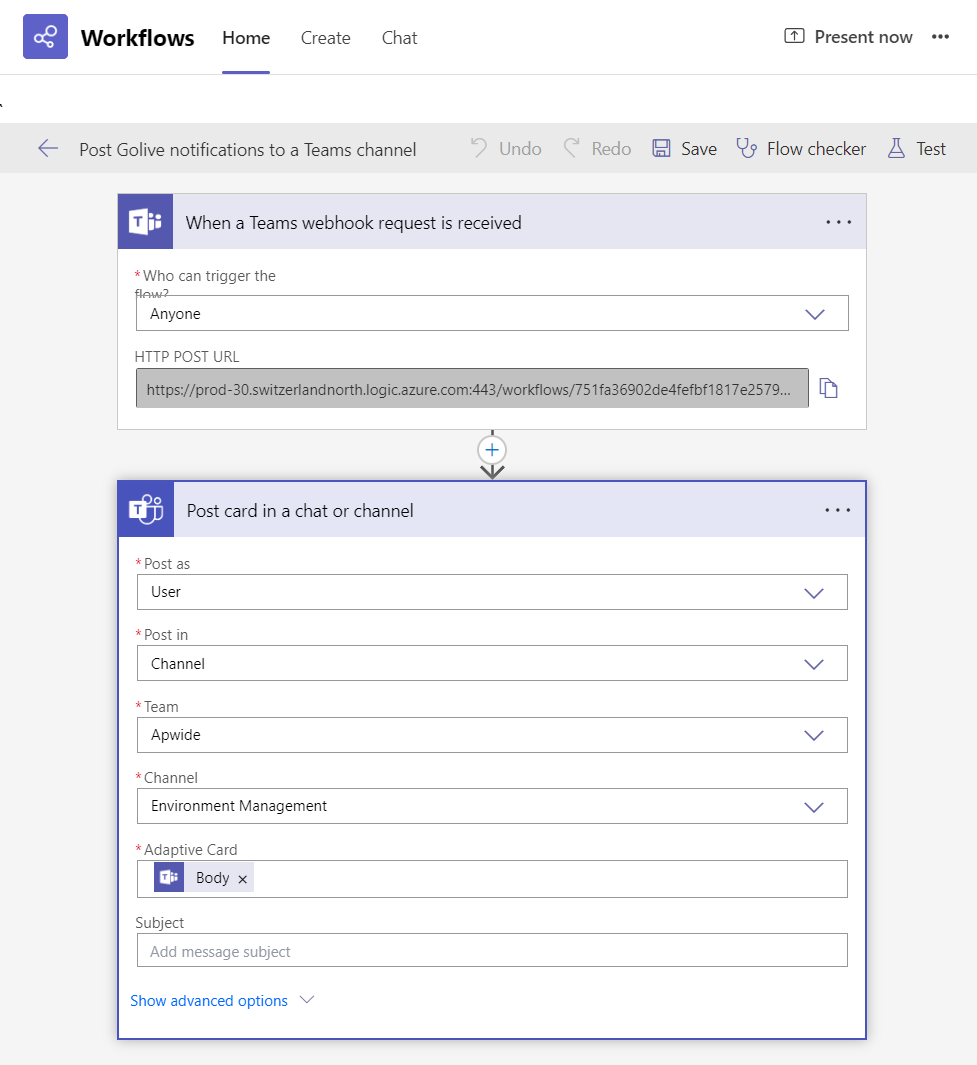Click the back arrow beside the flow title

click(x=48, y=149)
